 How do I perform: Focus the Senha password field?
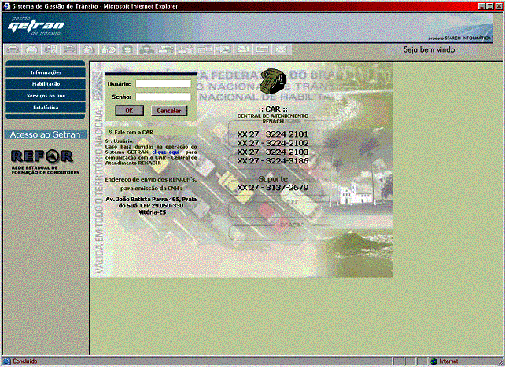[163, 97]
